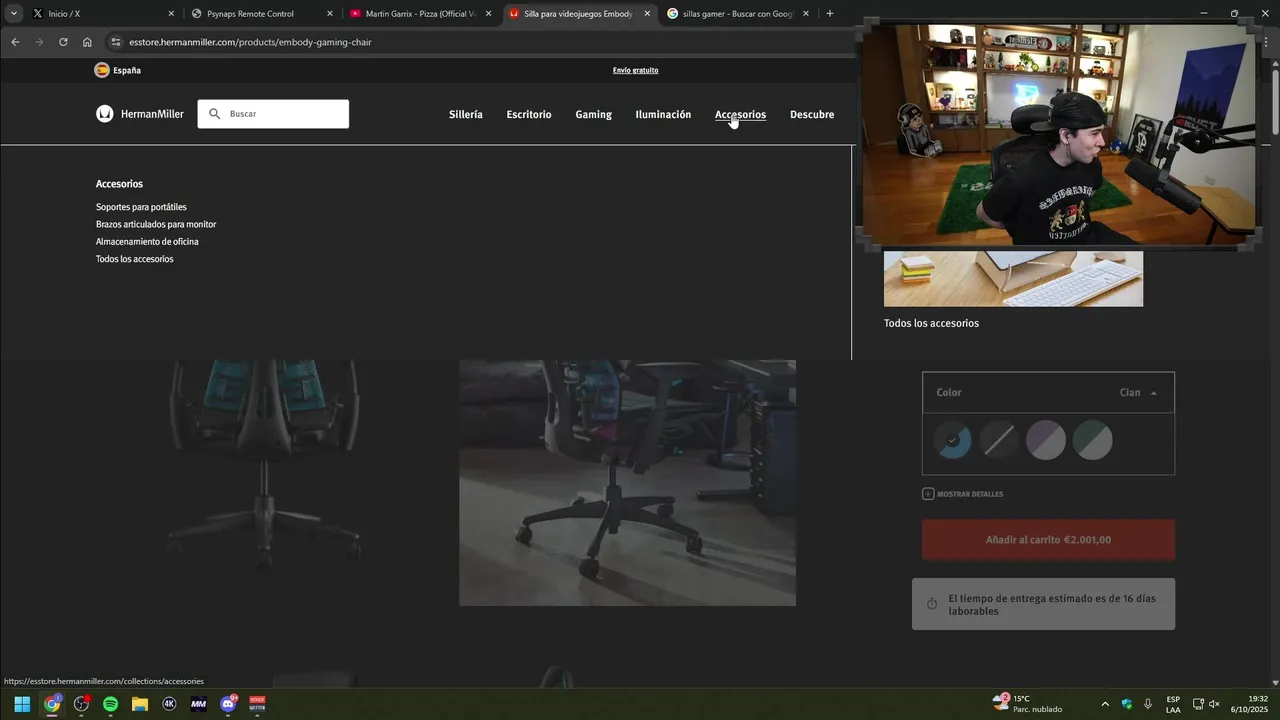Open Todos los accesorios in the list

(x=134, y=259)
